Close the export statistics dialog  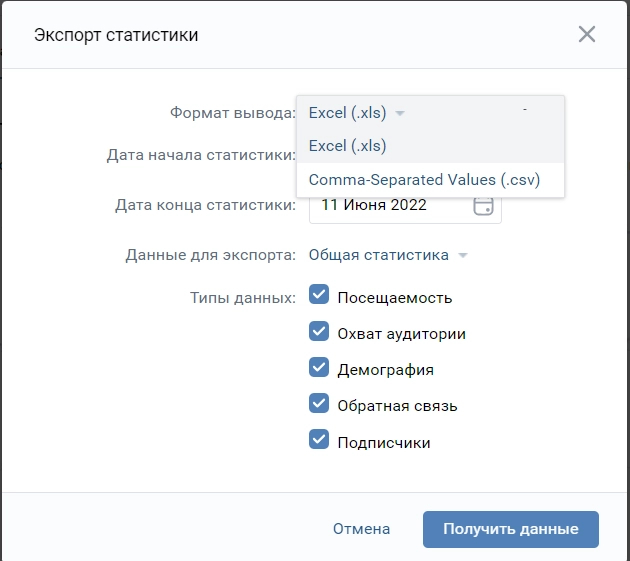[587, 35]
